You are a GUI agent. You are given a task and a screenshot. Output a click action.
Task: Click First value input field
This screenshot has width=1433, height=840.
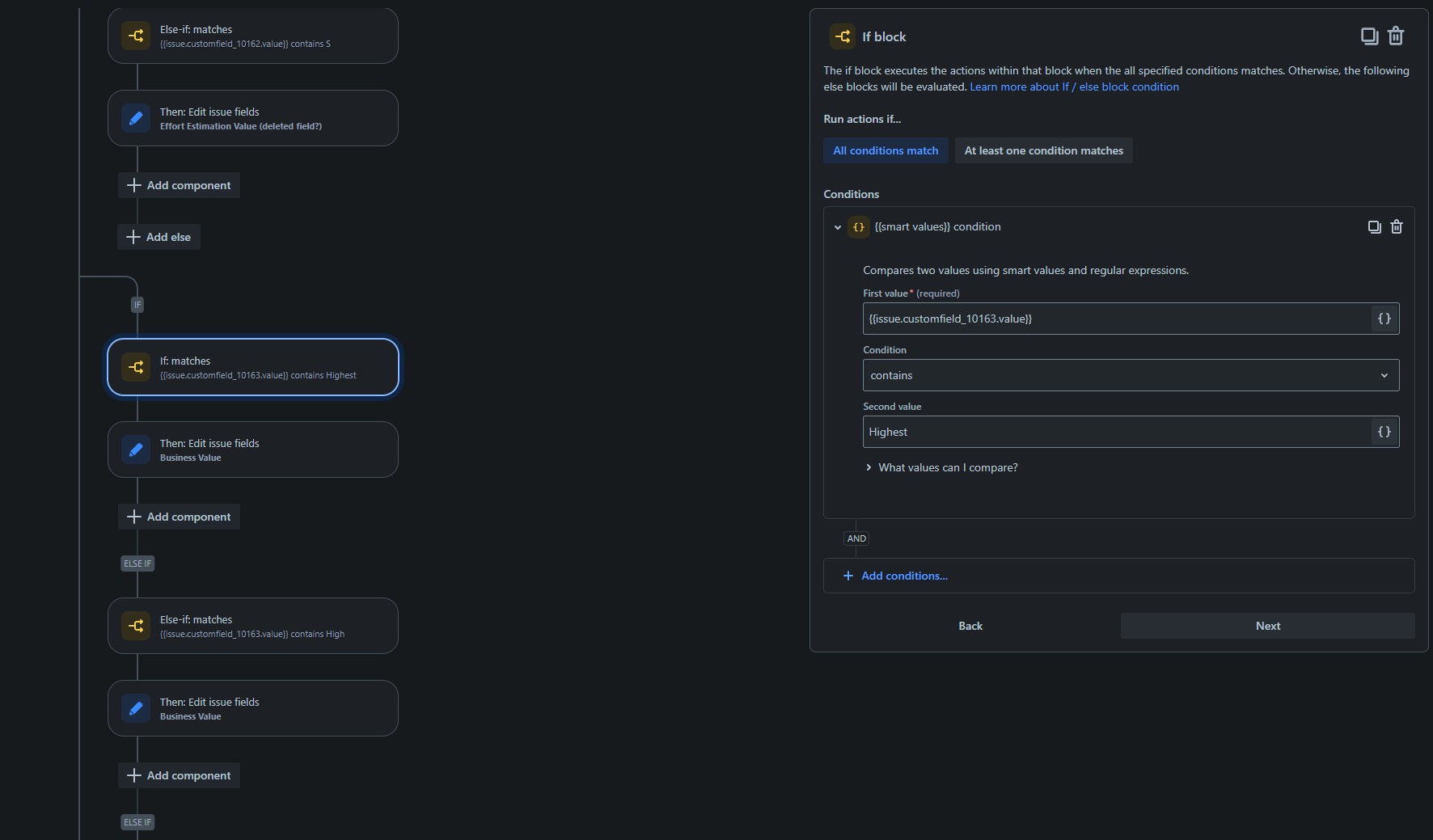(x=1117, y=319)
